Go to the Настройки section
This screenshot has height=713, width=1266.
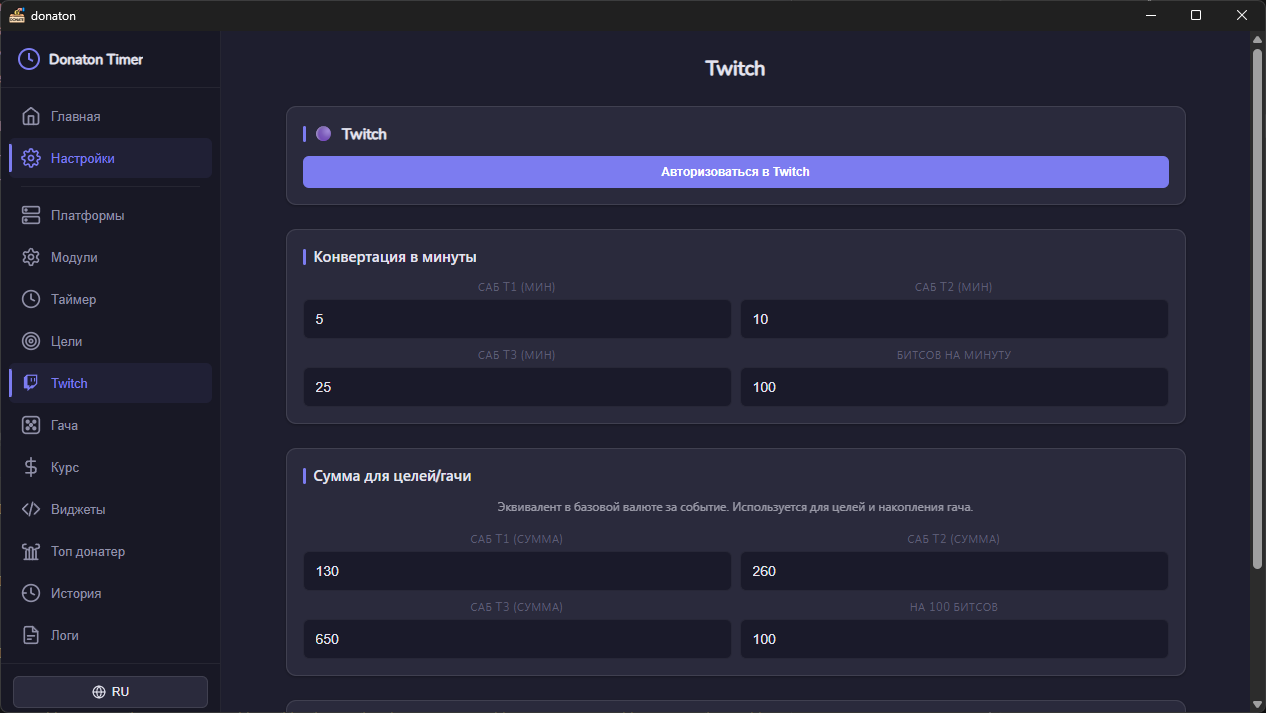point(110,158)
